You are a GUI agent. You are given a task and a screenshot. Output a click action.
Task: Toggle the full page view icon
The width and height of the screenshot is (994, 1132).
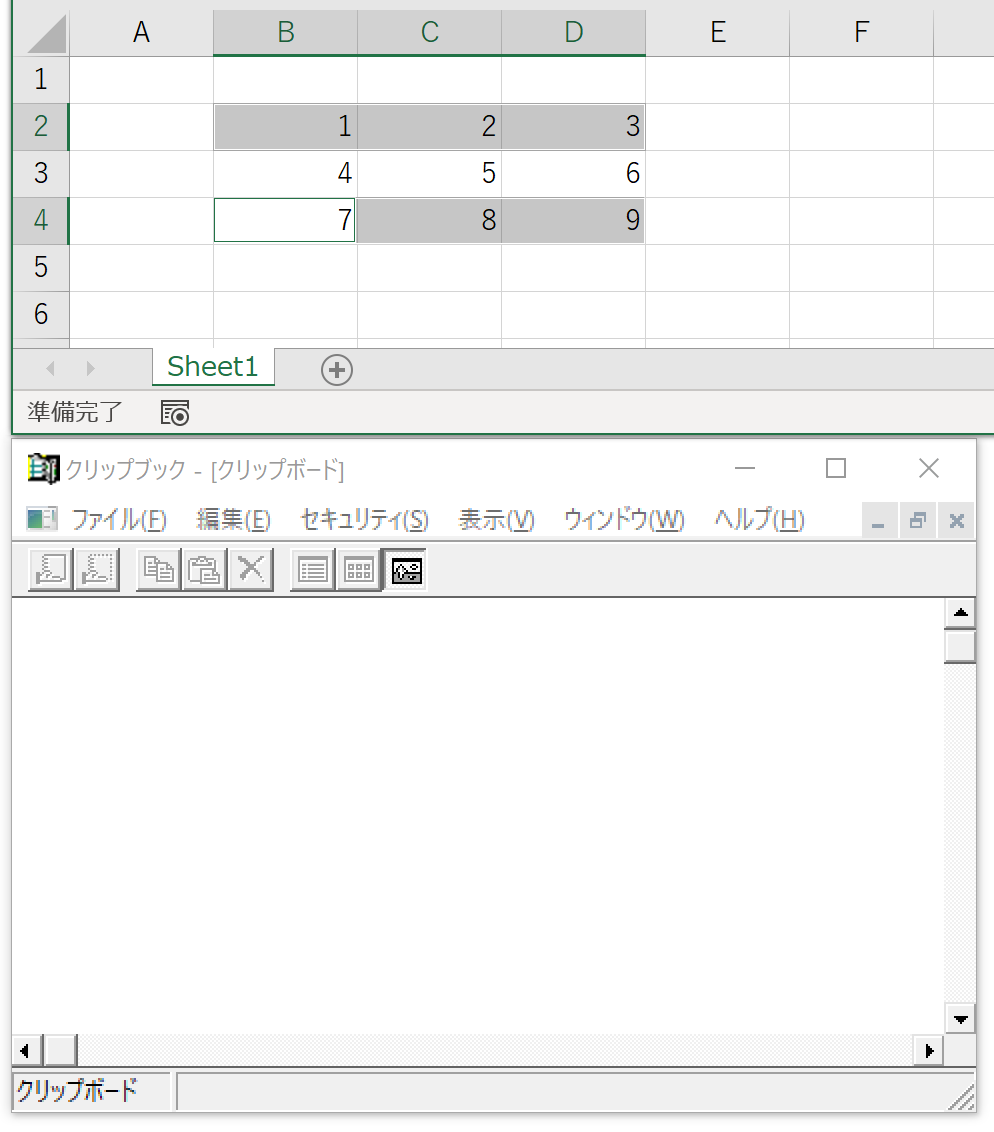click(x=406, y=570)
